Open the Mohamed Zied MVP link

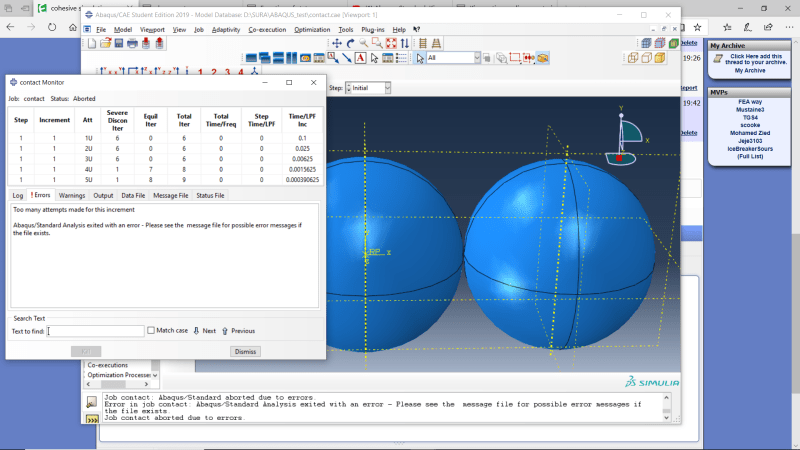(x=749, y=133)
